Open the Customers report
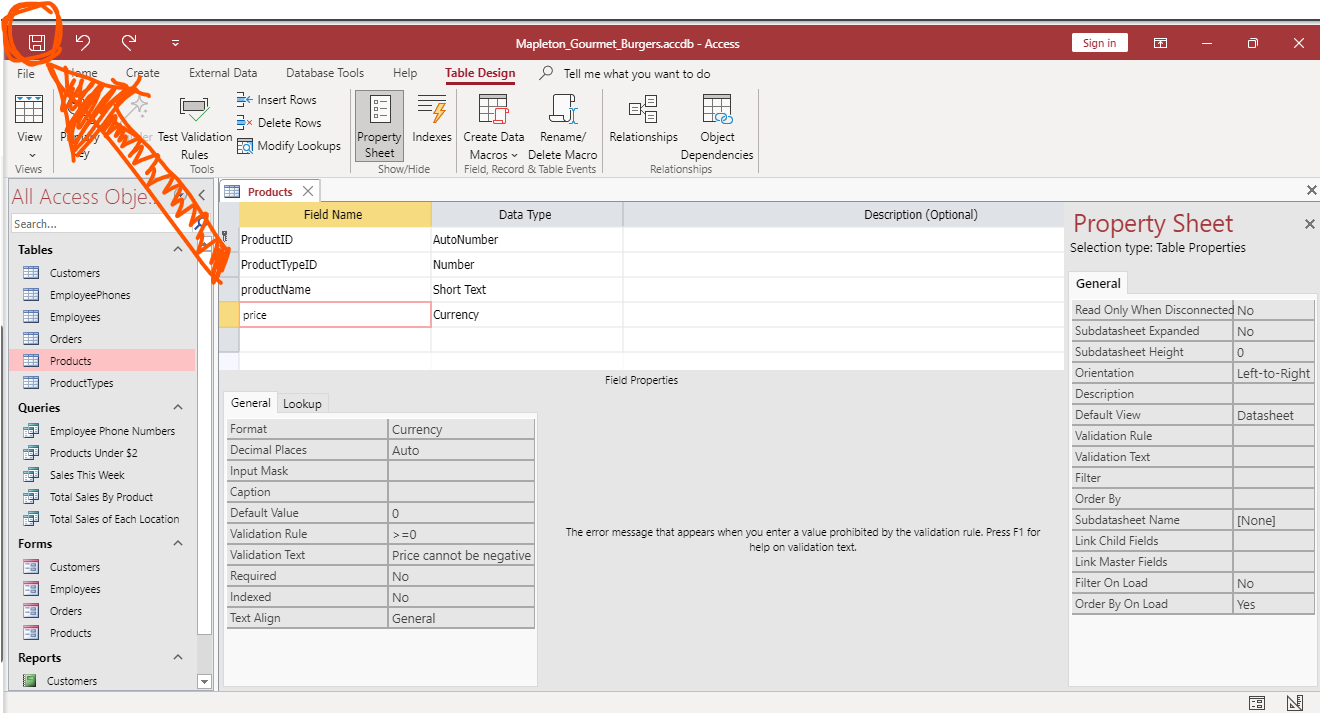This screenshot has height=713, width=1320. [72, 681]
